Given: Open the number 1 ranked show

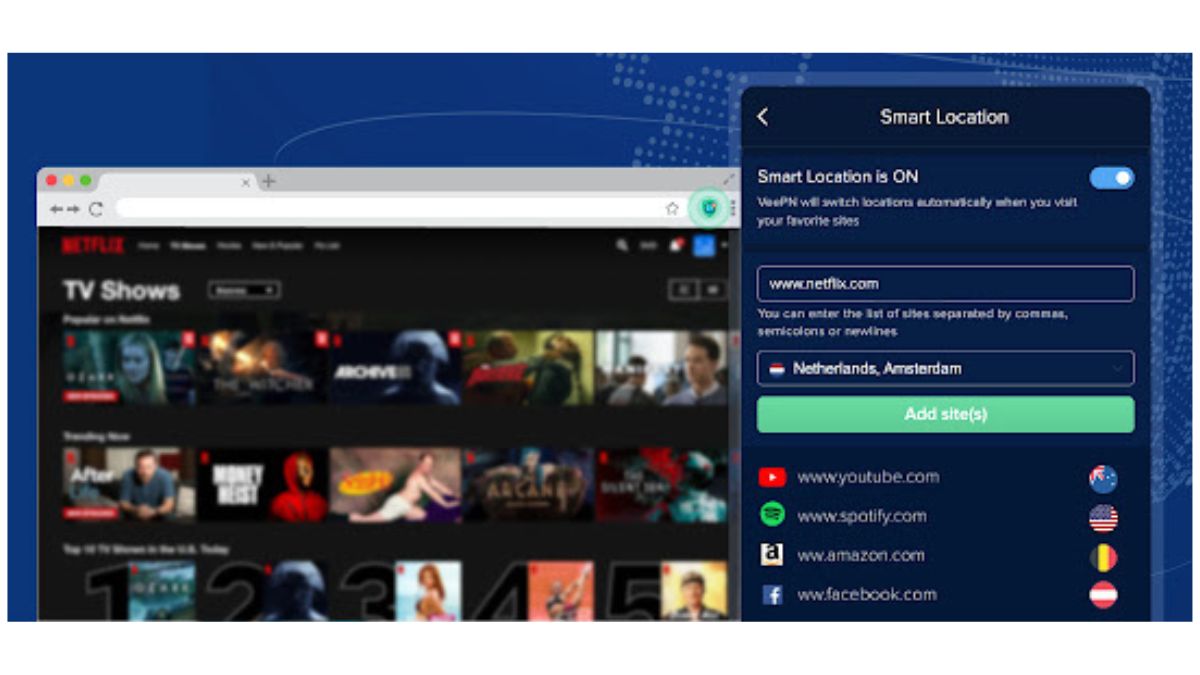Looking at the screenshot, I should tap(140, 591).
